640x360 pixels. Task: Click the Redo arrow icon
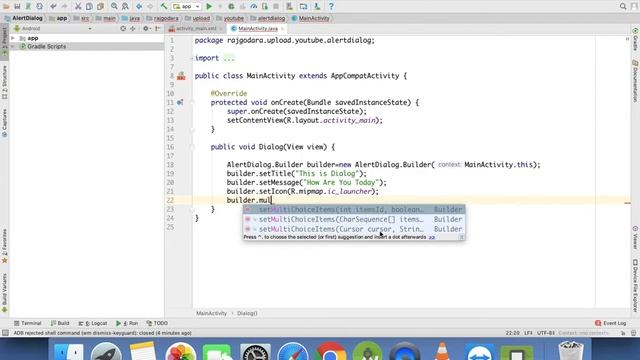click(x=64, y=7)
